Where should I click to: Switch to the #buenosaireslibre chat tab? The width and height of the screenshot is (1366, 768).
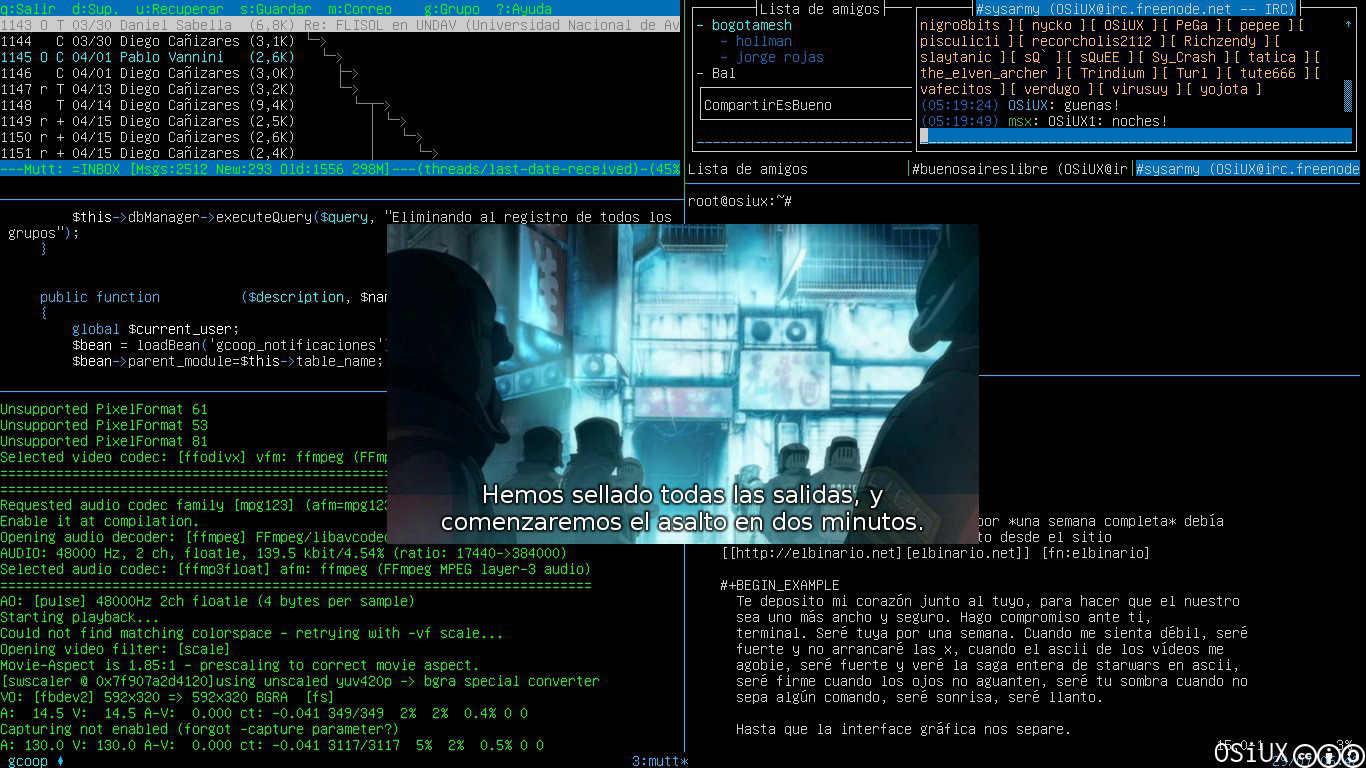[x=1020, y=169]
